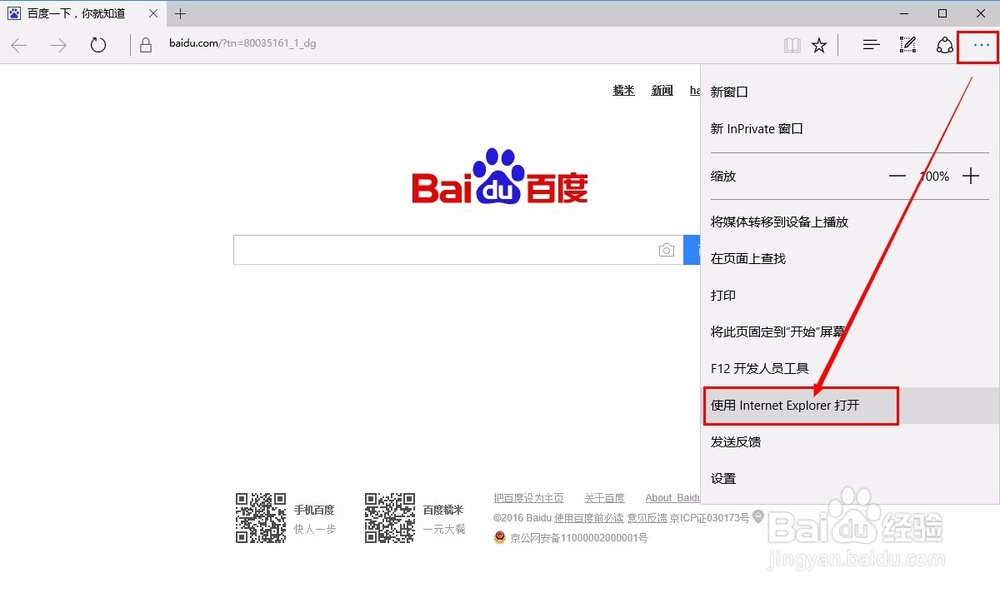Open reading view book icon

click(x=792, y=45)
